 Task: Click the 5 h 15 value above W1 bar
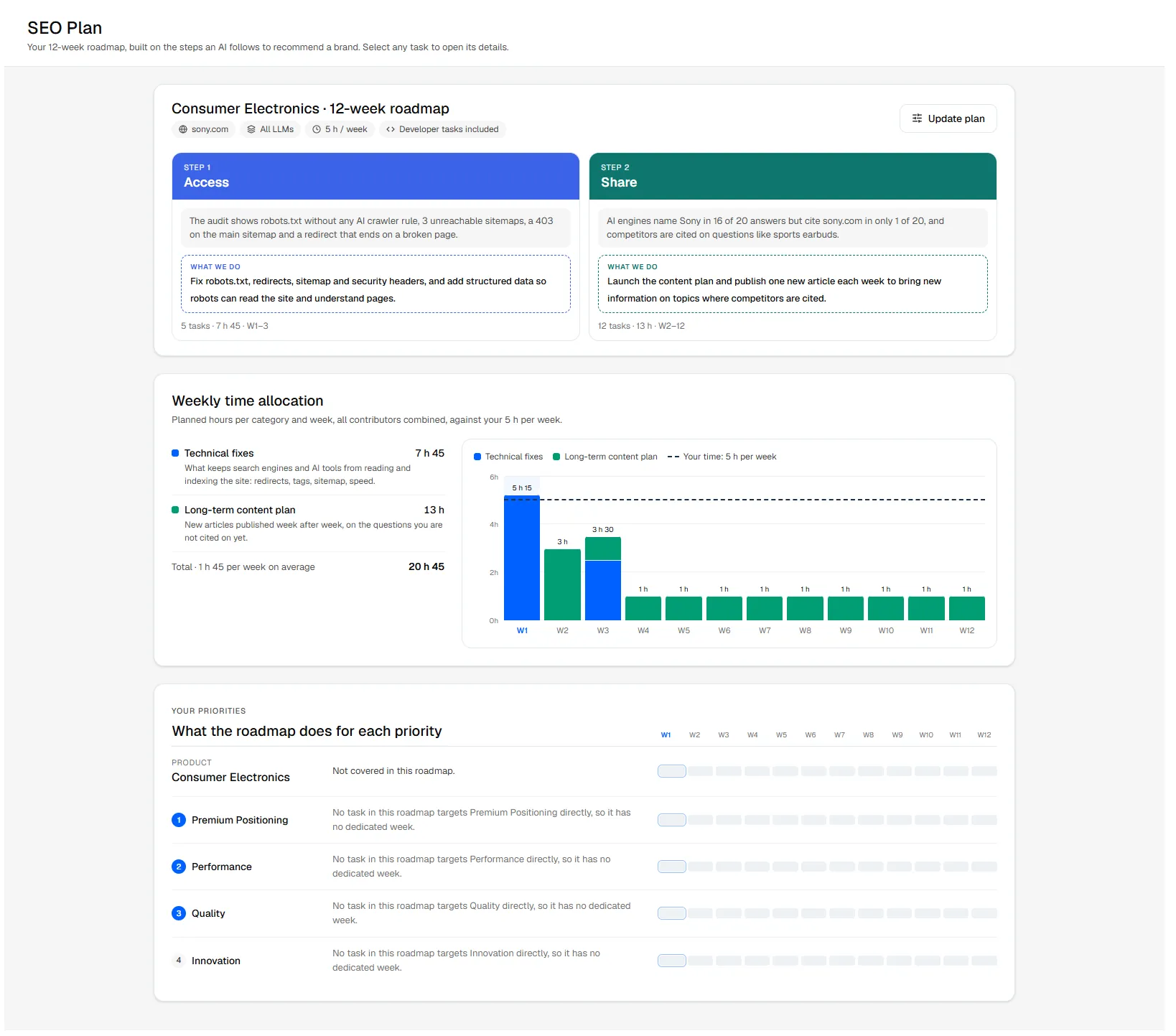(x=522, y=488)
